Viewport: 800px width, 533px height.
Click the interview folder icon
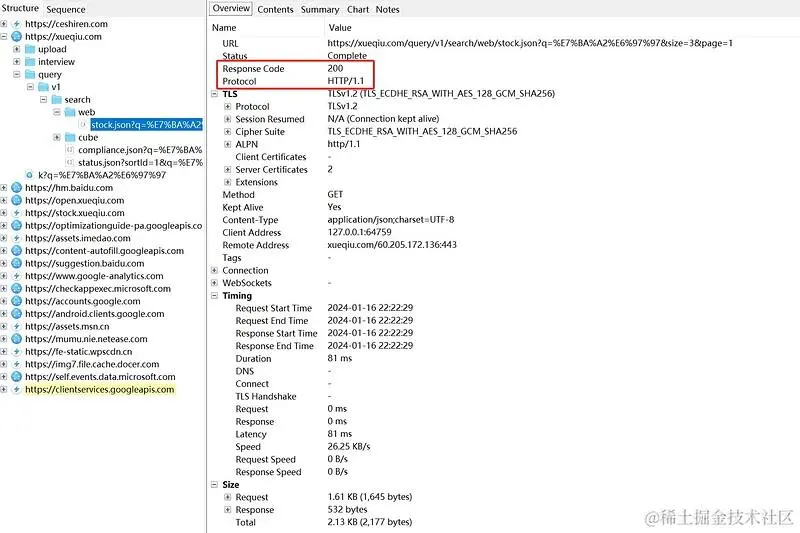coord(30,61)
